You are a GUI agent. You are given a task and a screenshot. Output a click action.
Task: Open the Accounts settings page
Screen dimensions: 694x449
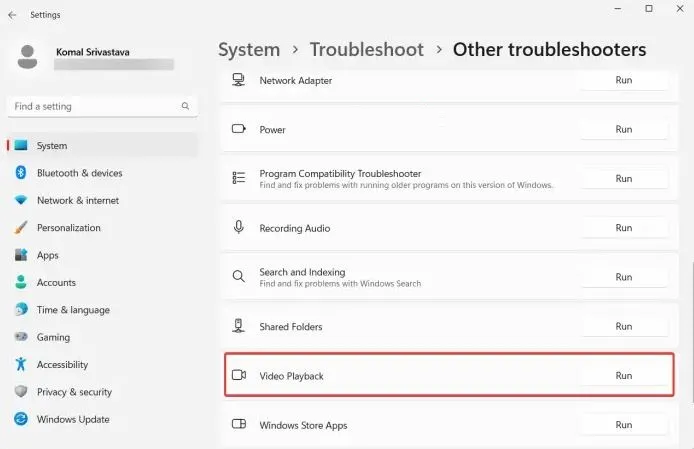coord(56,283)
